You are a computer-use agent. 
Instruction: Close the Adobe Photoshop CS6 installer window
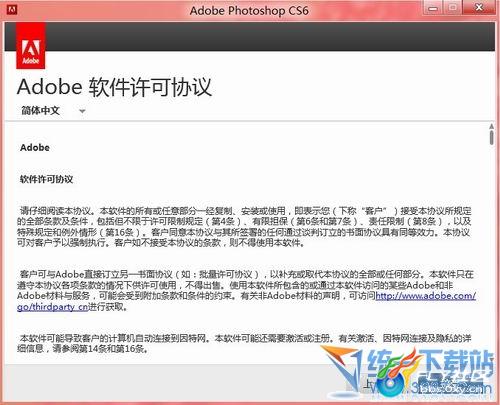479,8
